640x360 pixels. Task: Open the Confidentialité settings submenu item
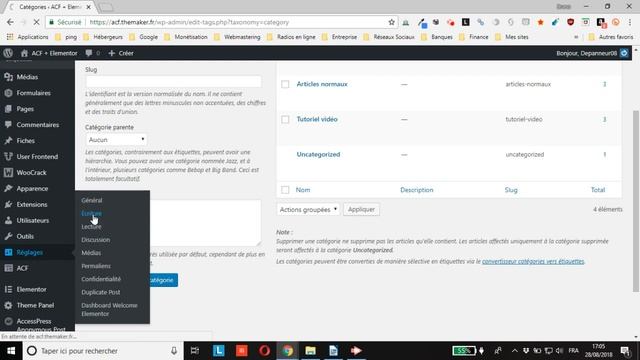[x=101, y=279]
